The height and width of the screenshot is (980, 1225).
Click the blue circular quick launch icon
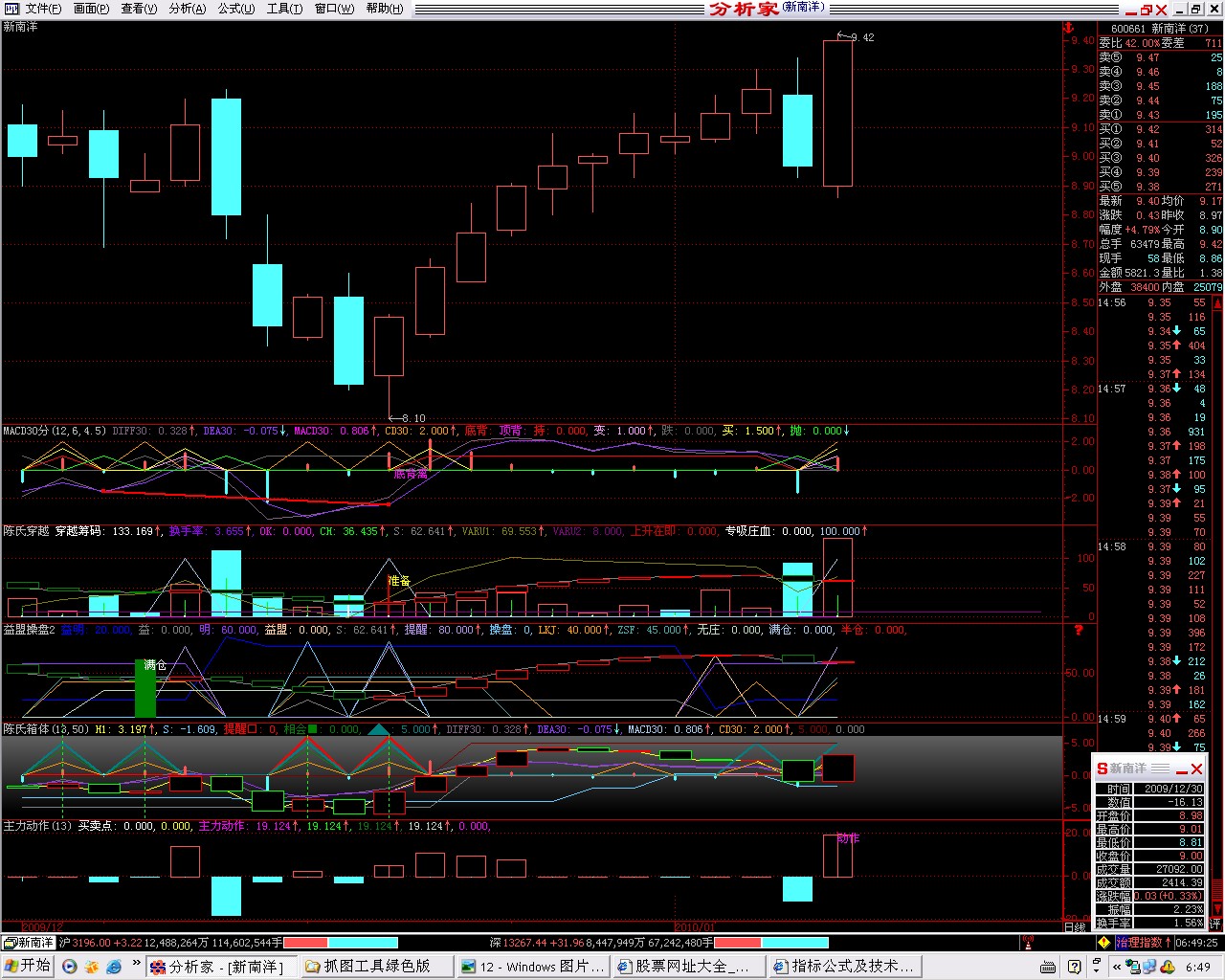(x=69, y=967)
